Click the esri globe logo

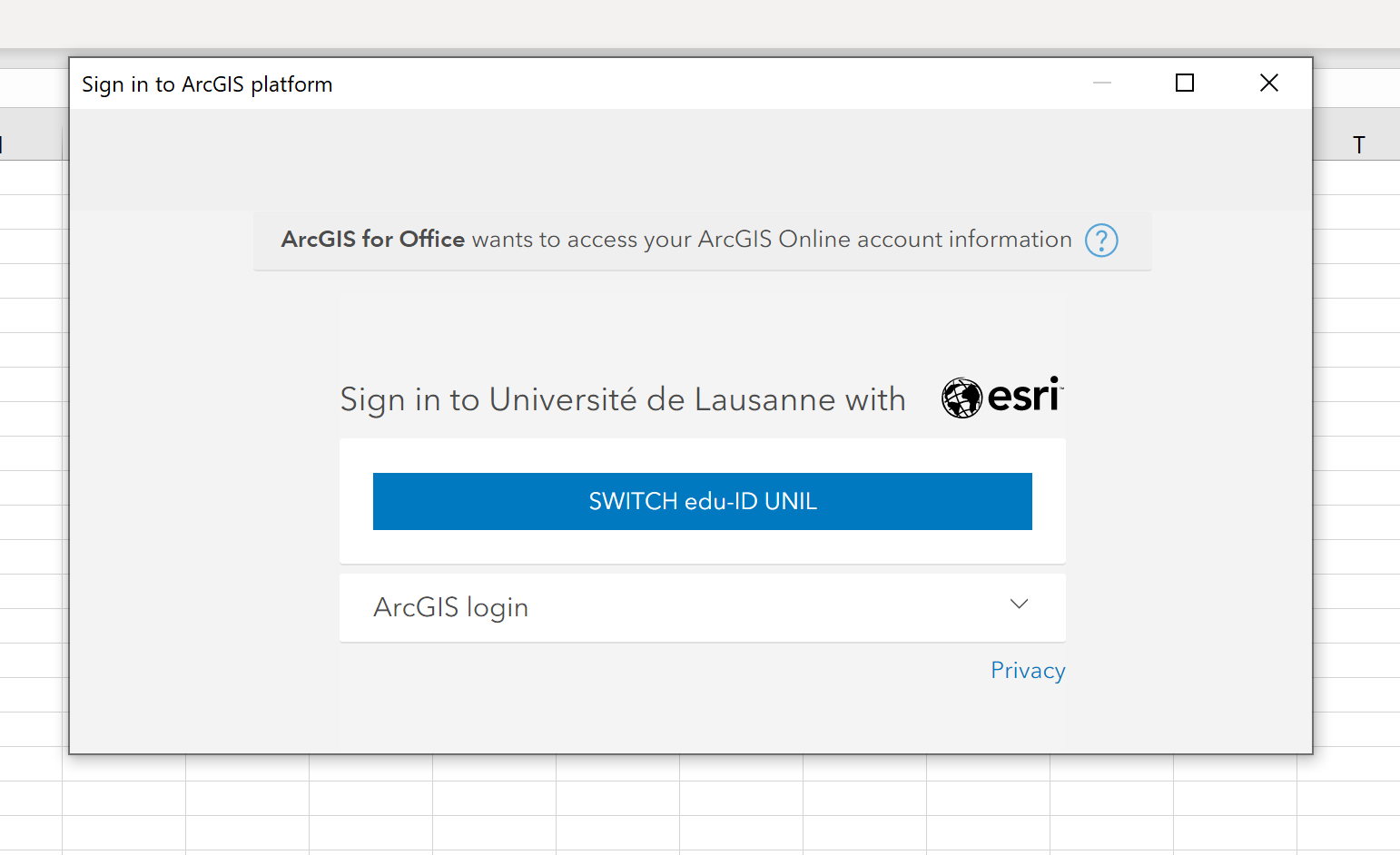point(961,398)
